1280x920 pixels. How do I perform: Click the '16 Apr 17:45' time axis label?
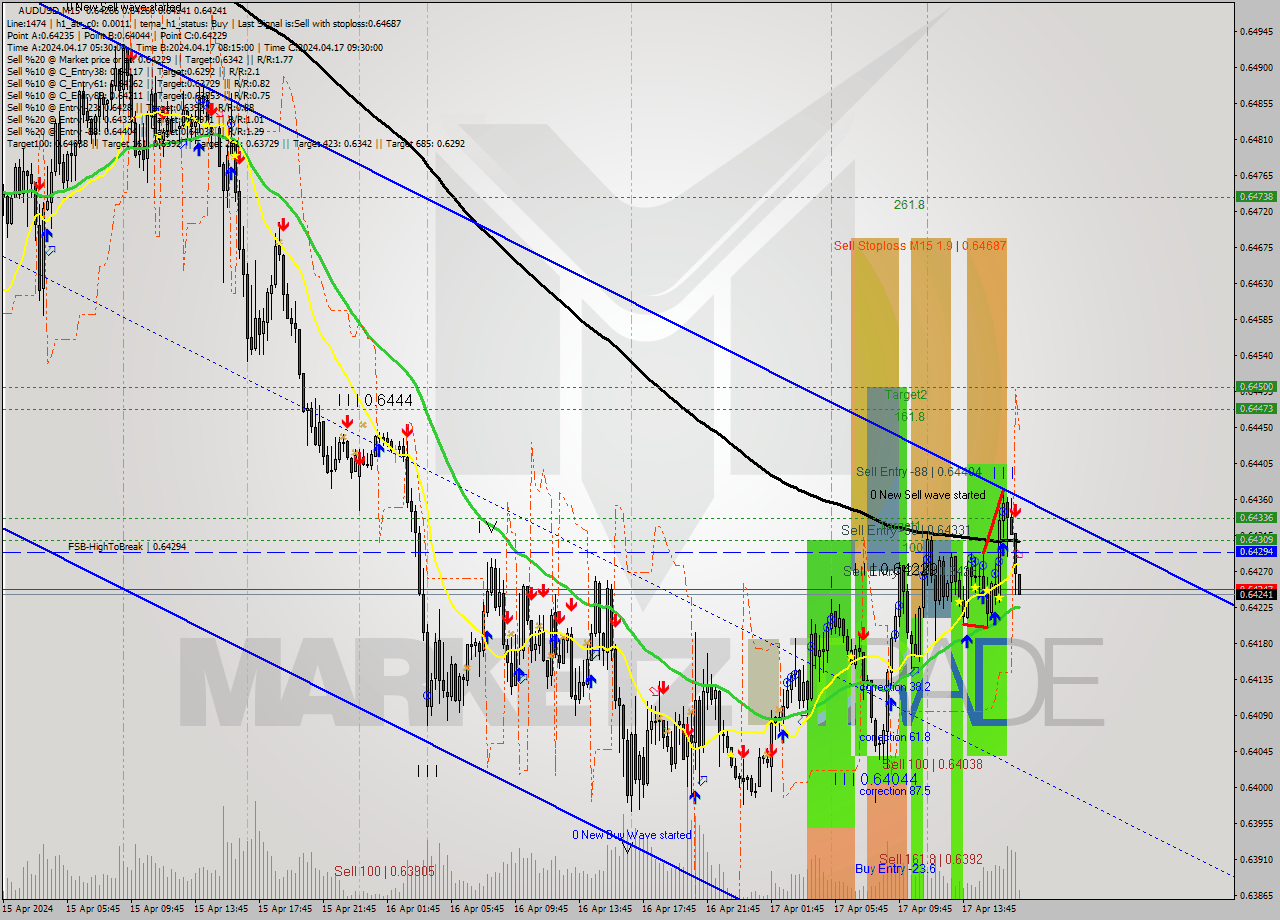(x=668, y=909)
